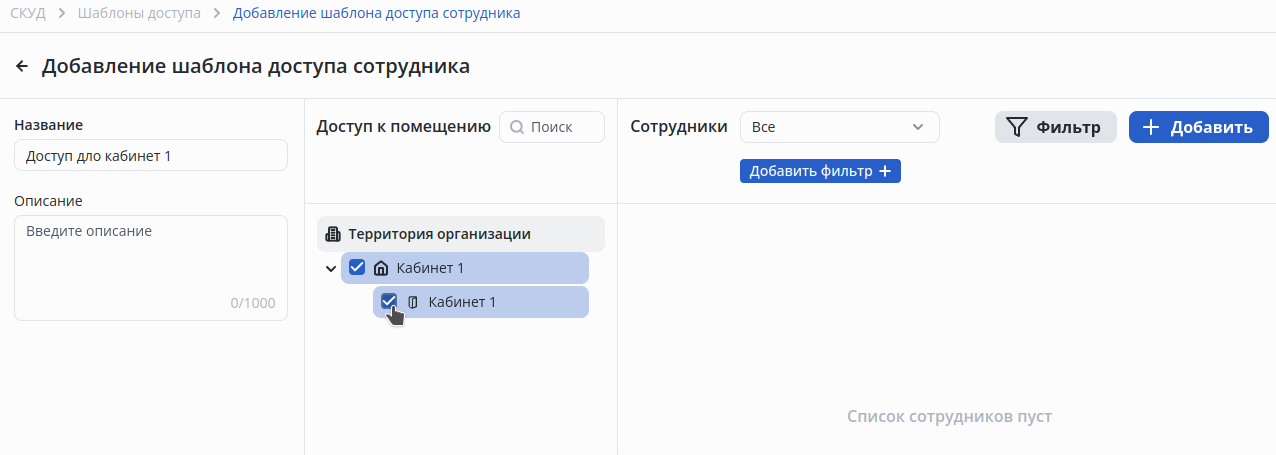Click the magnifier icon in Поиск field

tap(517, 127)
